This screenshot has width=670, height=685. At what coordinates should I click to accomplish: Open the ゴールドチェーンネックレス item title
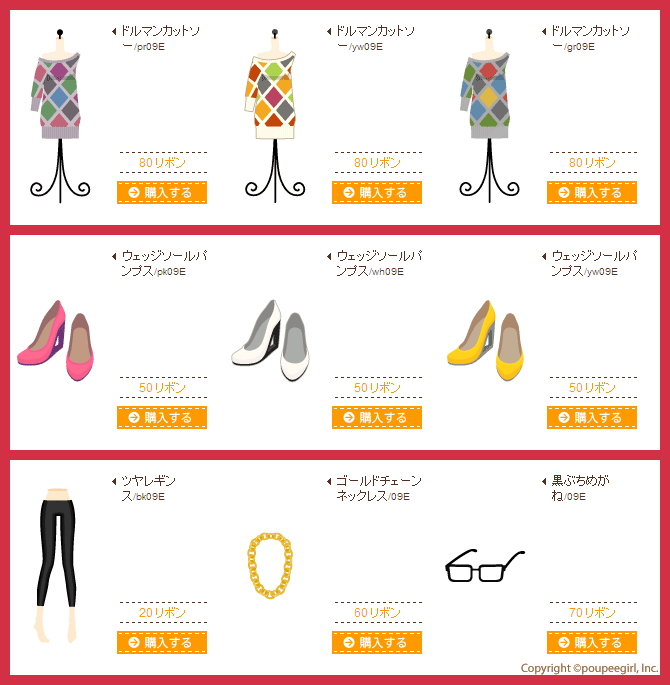coord(379,488)
